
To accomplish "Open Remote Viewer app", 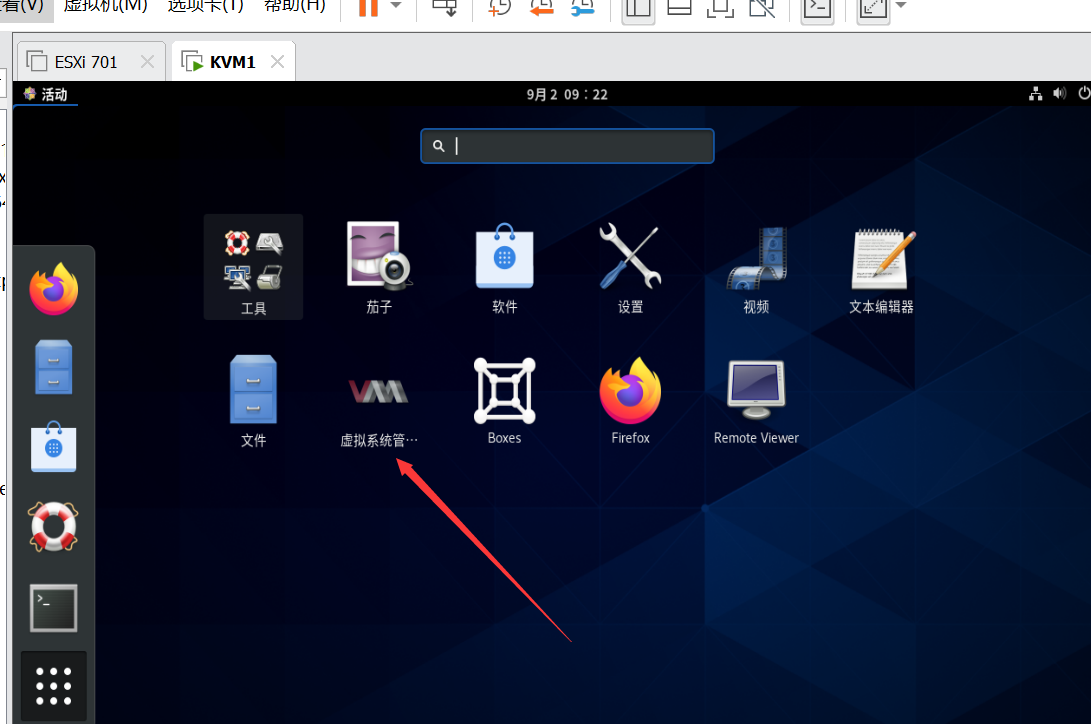I will click(x=756, y=401).
